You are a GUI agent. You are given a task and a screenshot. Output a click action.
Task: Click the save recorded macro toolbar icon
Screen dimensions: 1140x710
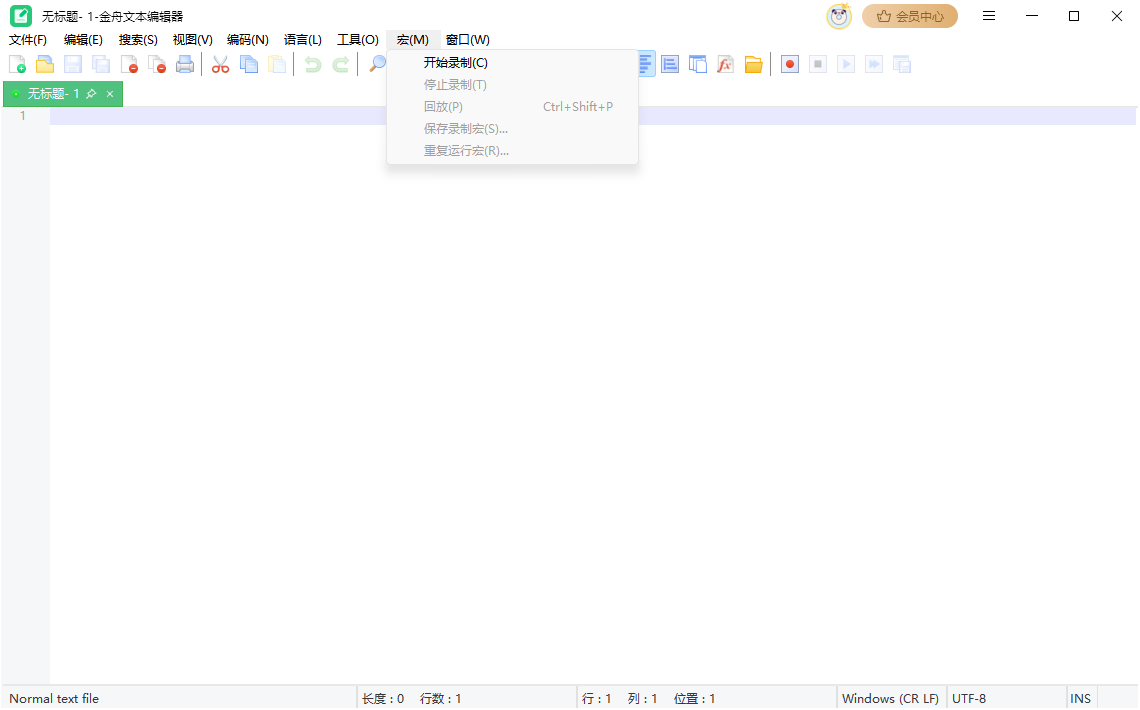[x=902, y=64]
